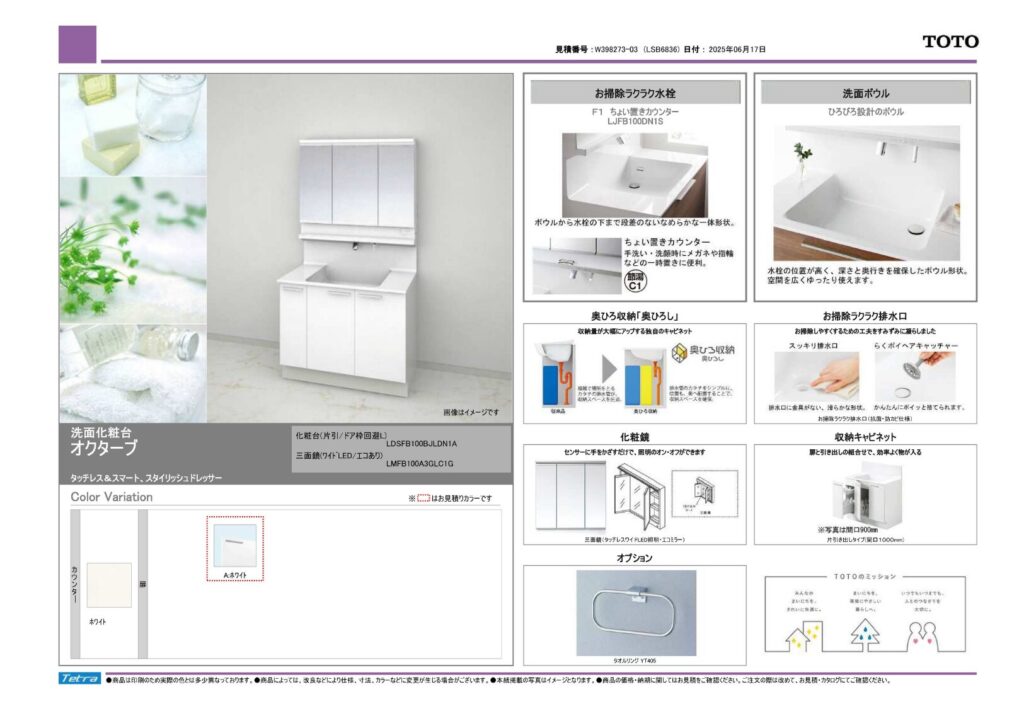Click the LDSFB100BJLDN1A product code
The height and width of the screenshot is (709, 1024).
coord(421,443)
